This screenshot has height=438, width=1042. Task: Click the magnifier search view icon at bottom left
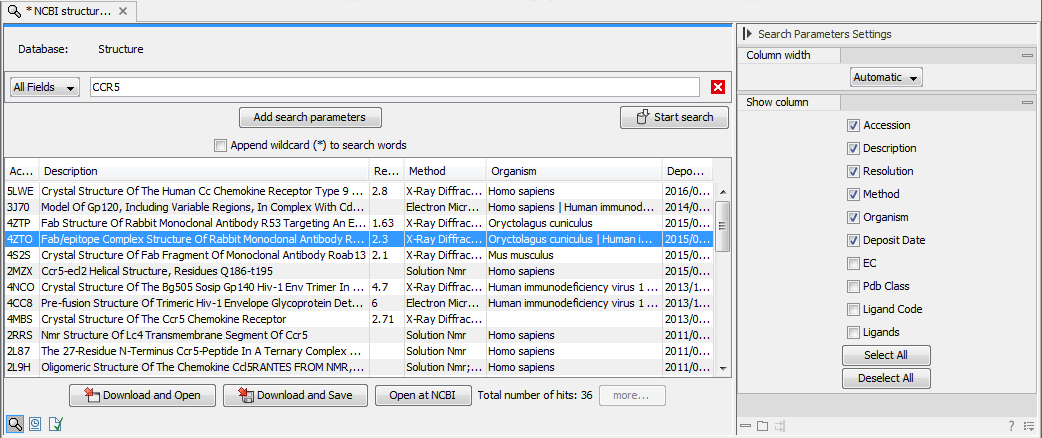click(x=15, y=424)
